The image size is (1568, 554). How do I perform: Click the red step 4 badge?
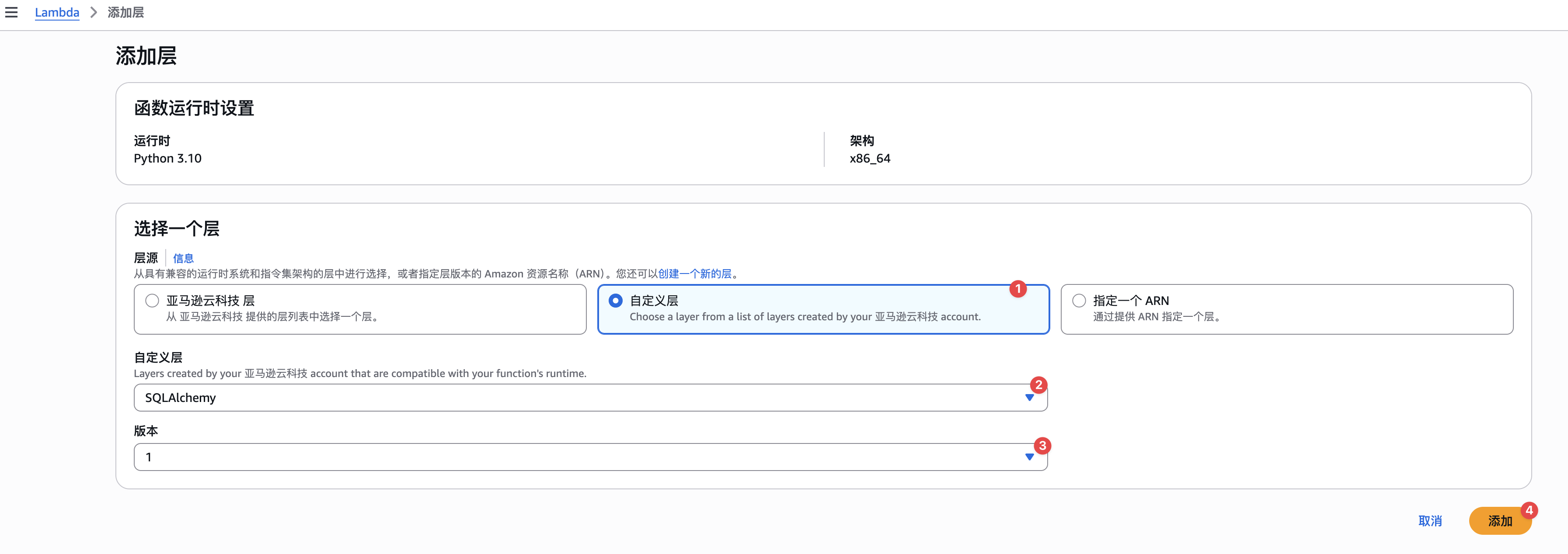(x=1529, y=510)
